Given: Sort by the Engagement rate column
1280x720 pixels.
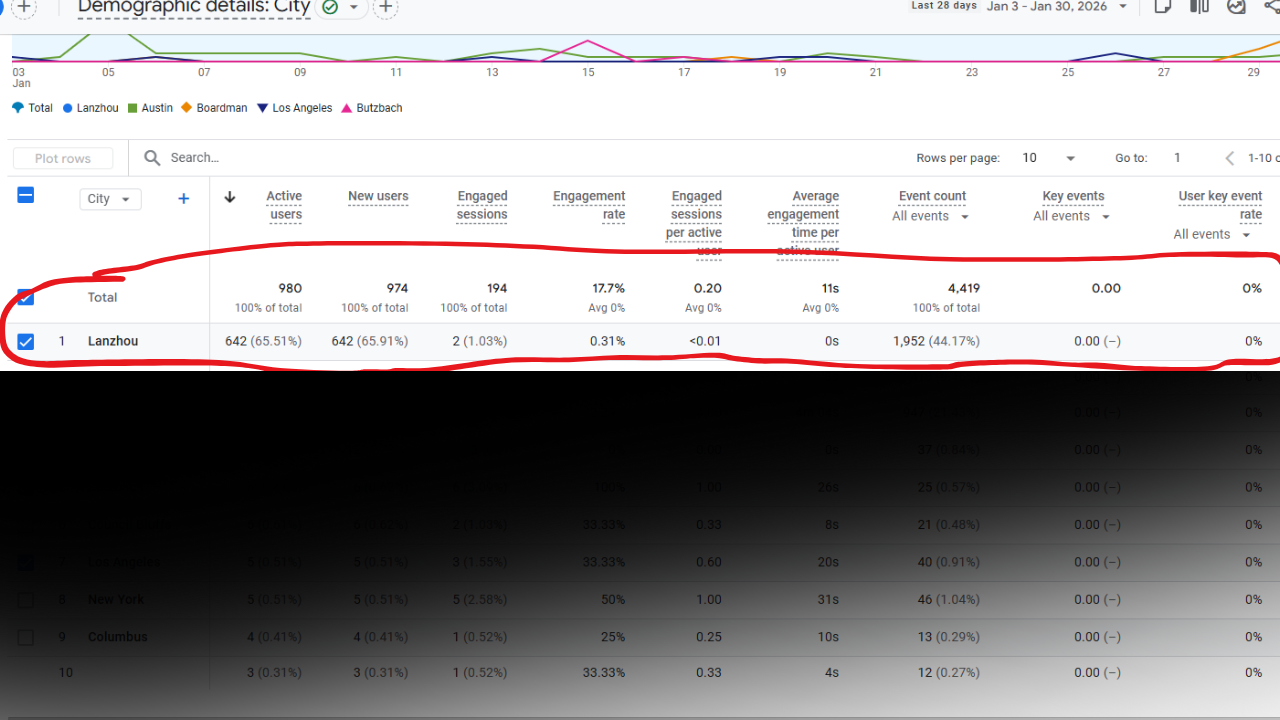Looking at the screenshot, I should click(x=589, y=205).
